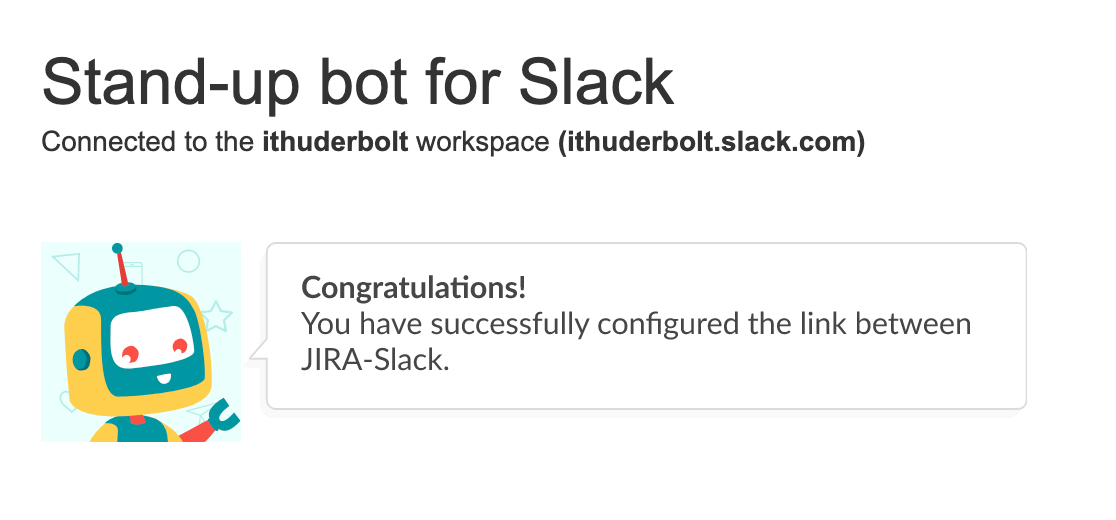Click the robot's left red eye
This screenshot has height=520, width=1116.
(130, 354)
